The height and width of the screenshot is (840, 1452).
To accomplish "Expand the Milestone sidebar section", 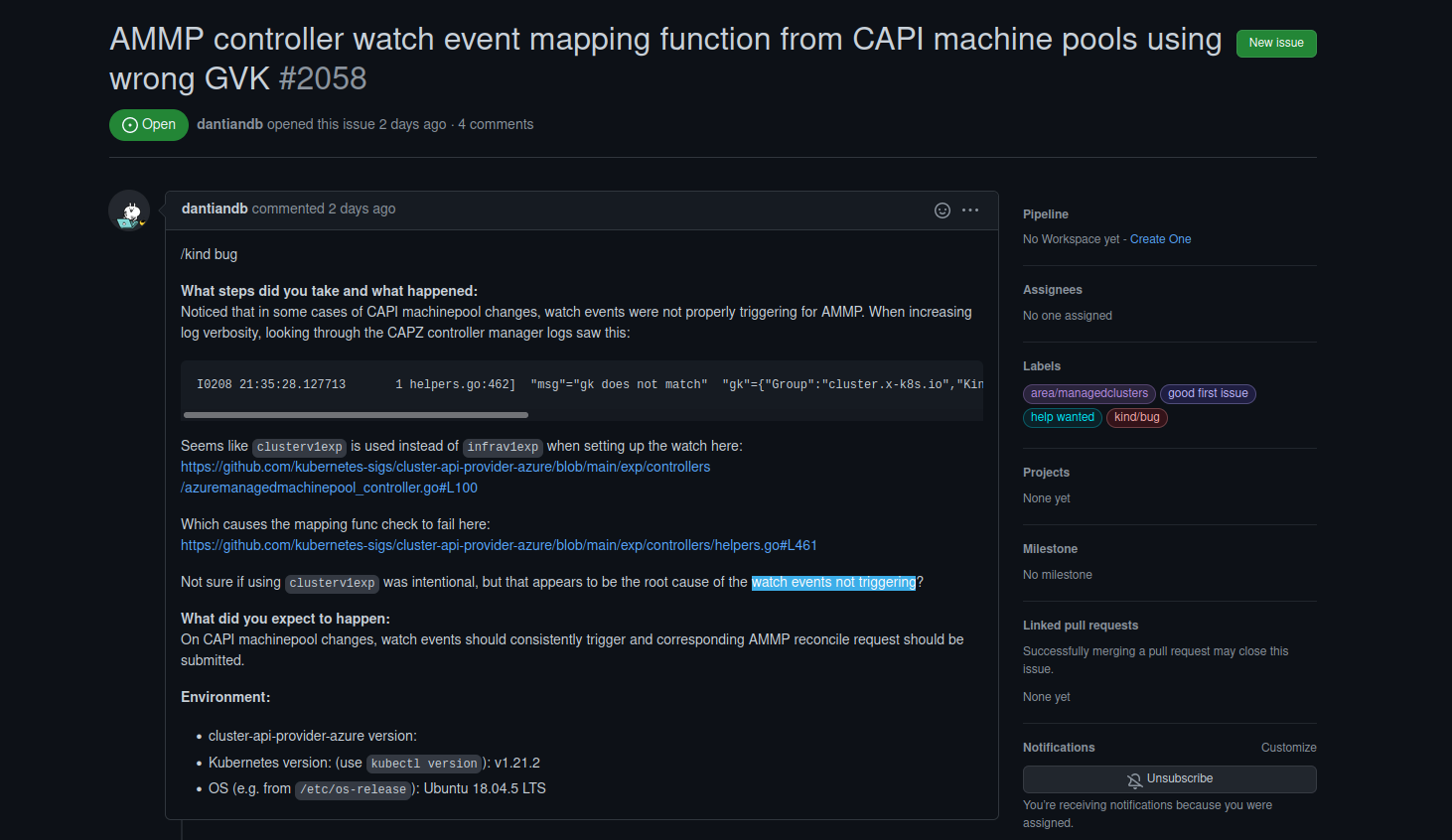I will click(1050, 549).
